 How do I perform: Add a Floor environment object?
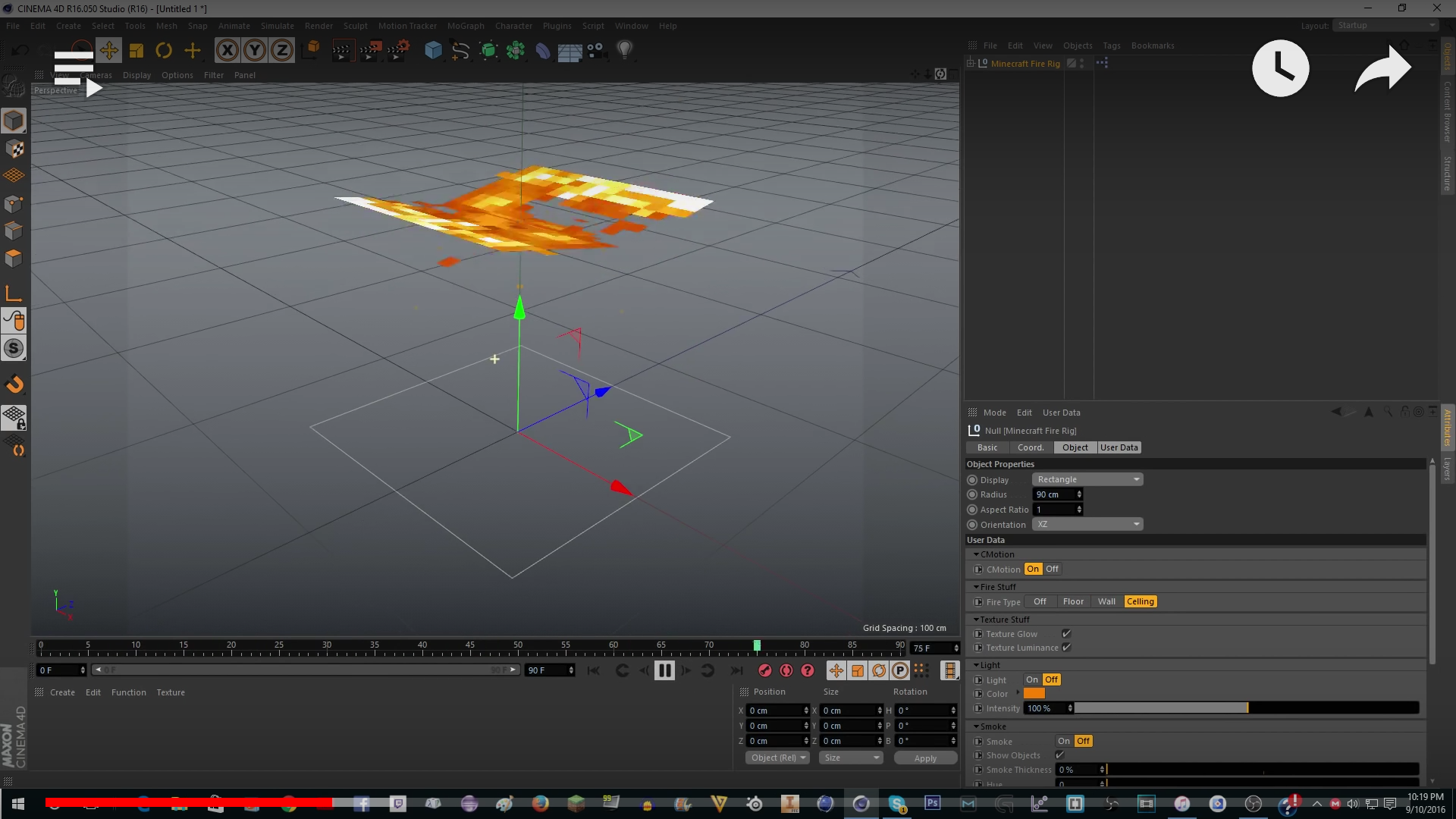[570, 51]
